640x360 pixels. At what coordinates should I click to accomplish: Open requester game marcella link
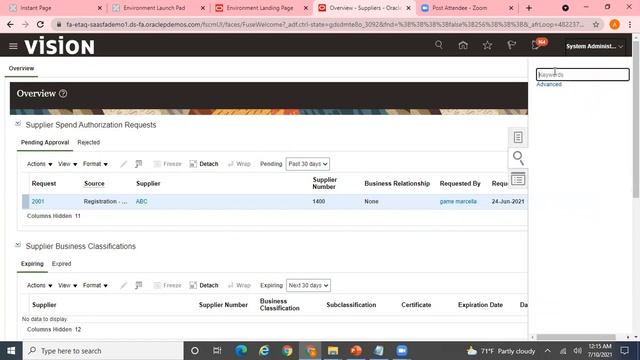click(458, 202)
